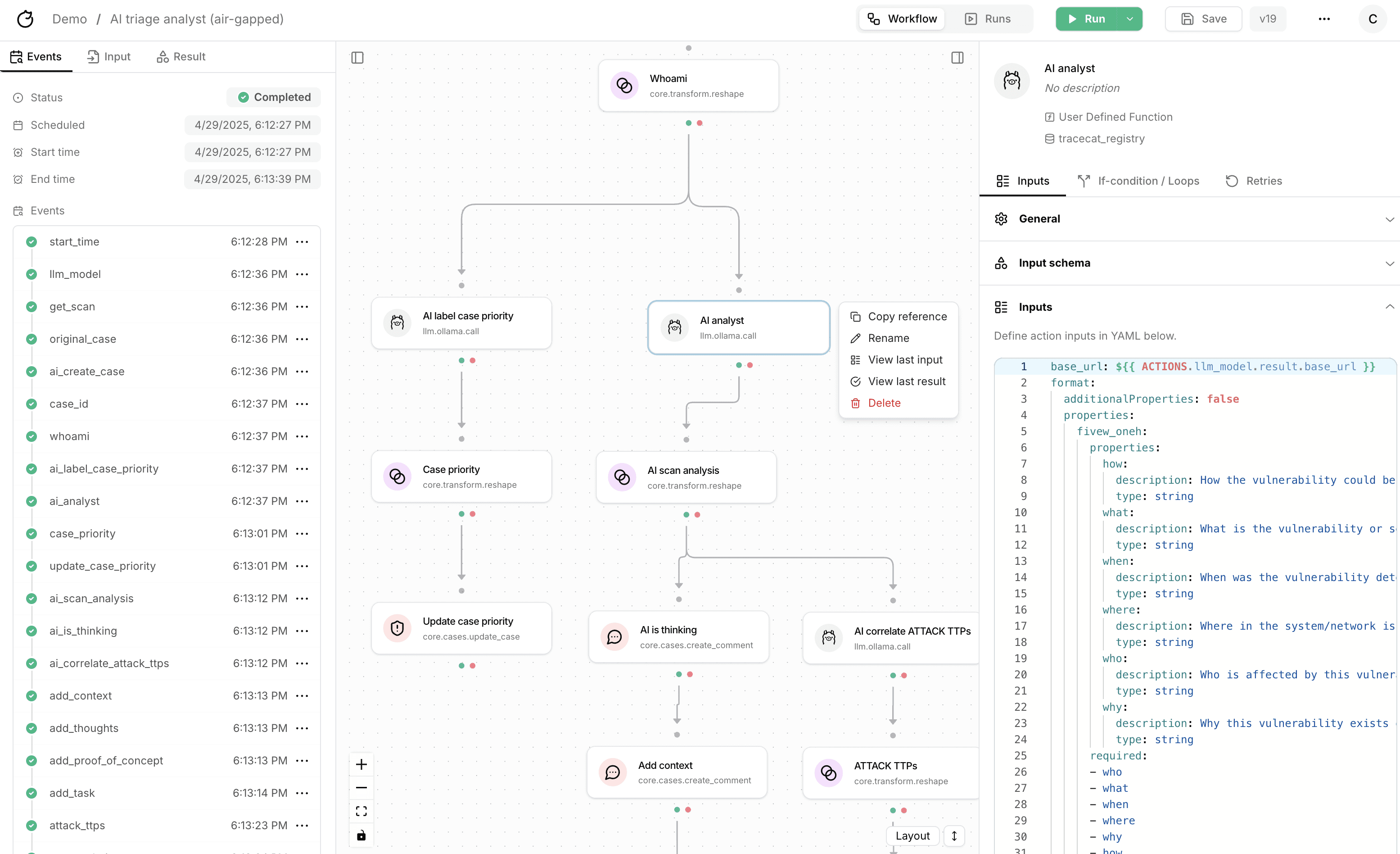
Task: Click the AI correlate ATTACK TTPs llama icon
Action: click(829, 638)
